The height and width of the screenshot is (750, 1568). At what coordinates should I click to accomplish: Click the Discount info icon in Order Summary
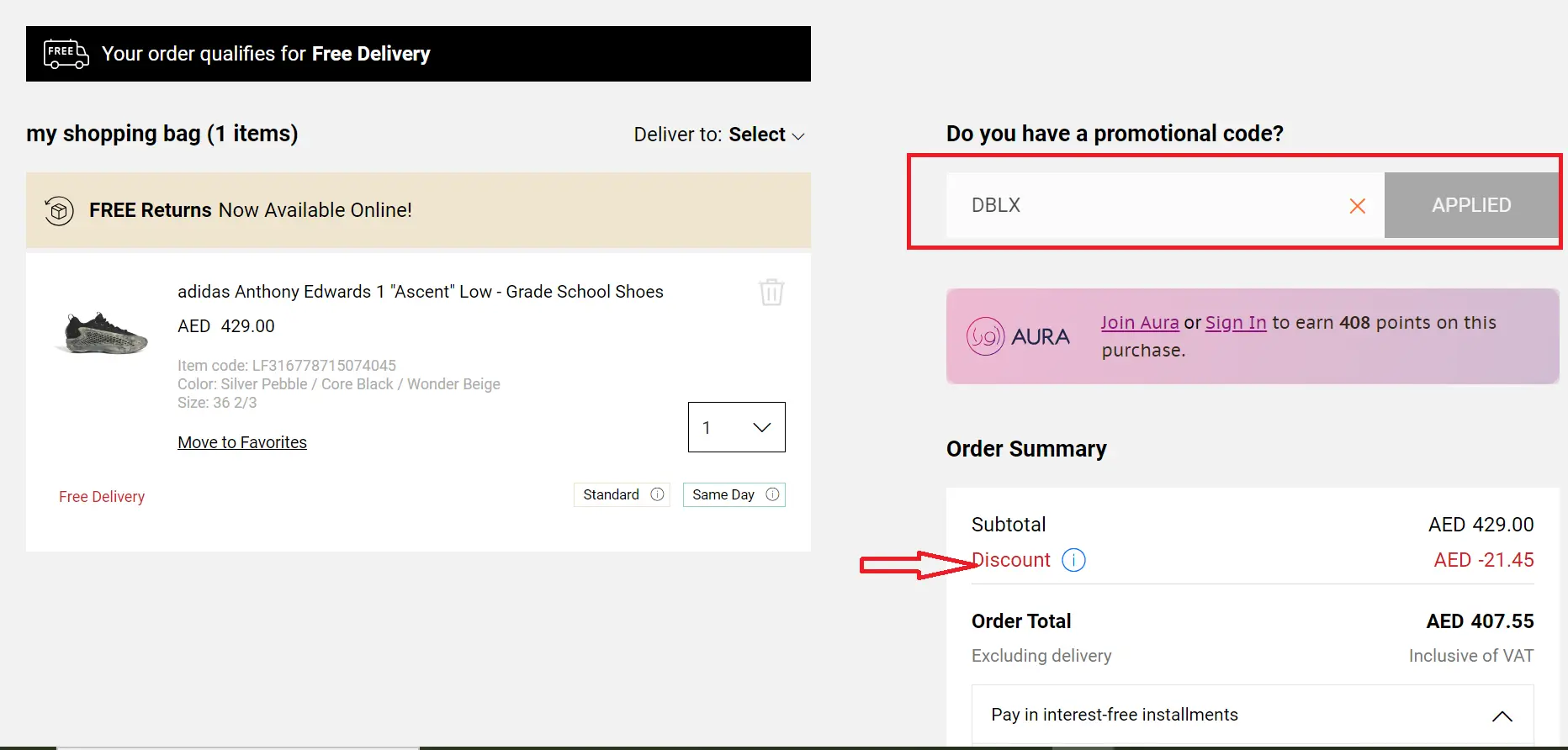(1073, 559)
